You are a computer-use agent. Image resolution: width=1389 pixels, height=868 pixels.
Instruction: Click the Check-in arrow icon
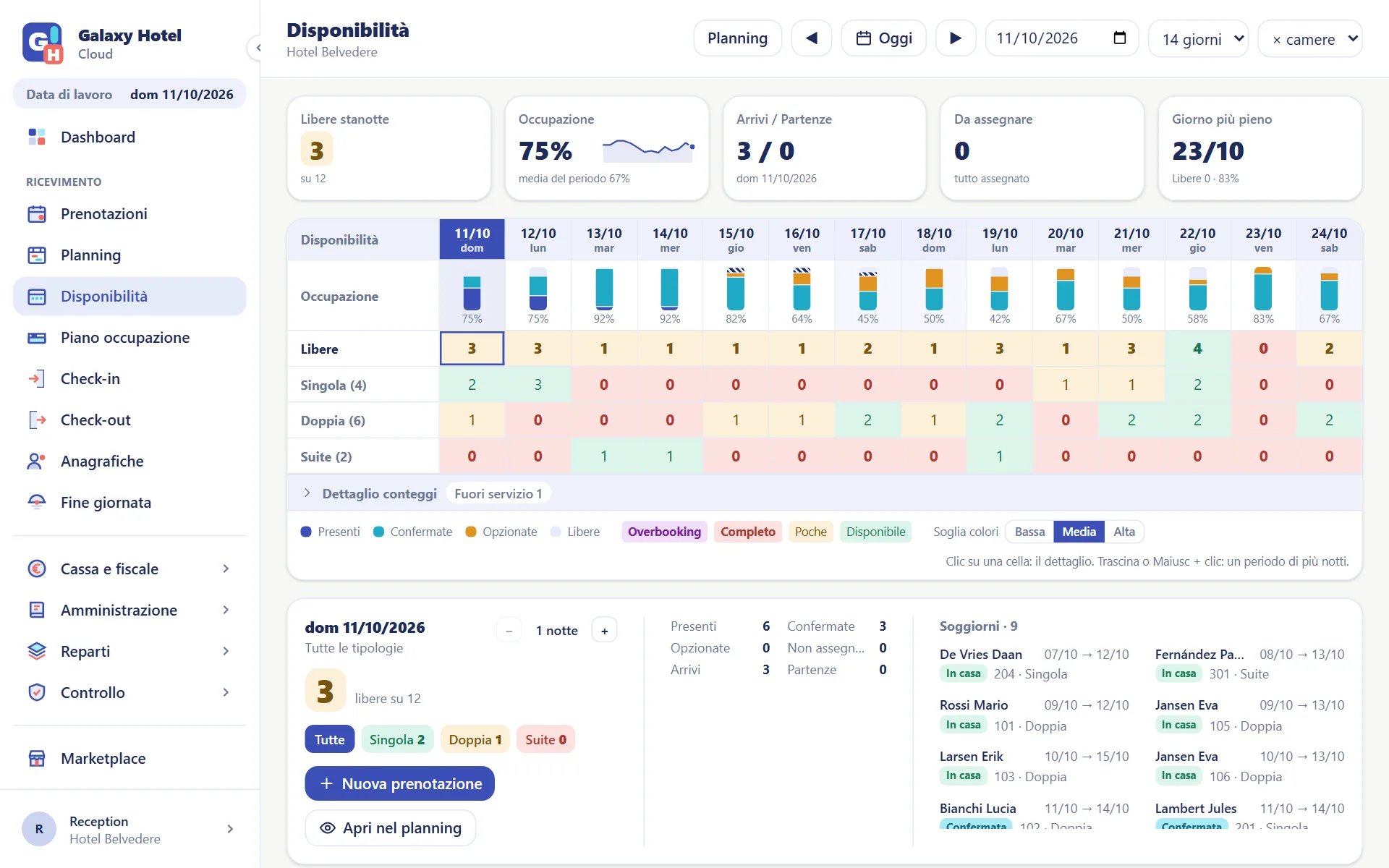pyautogui.click(x=37, y=378)
